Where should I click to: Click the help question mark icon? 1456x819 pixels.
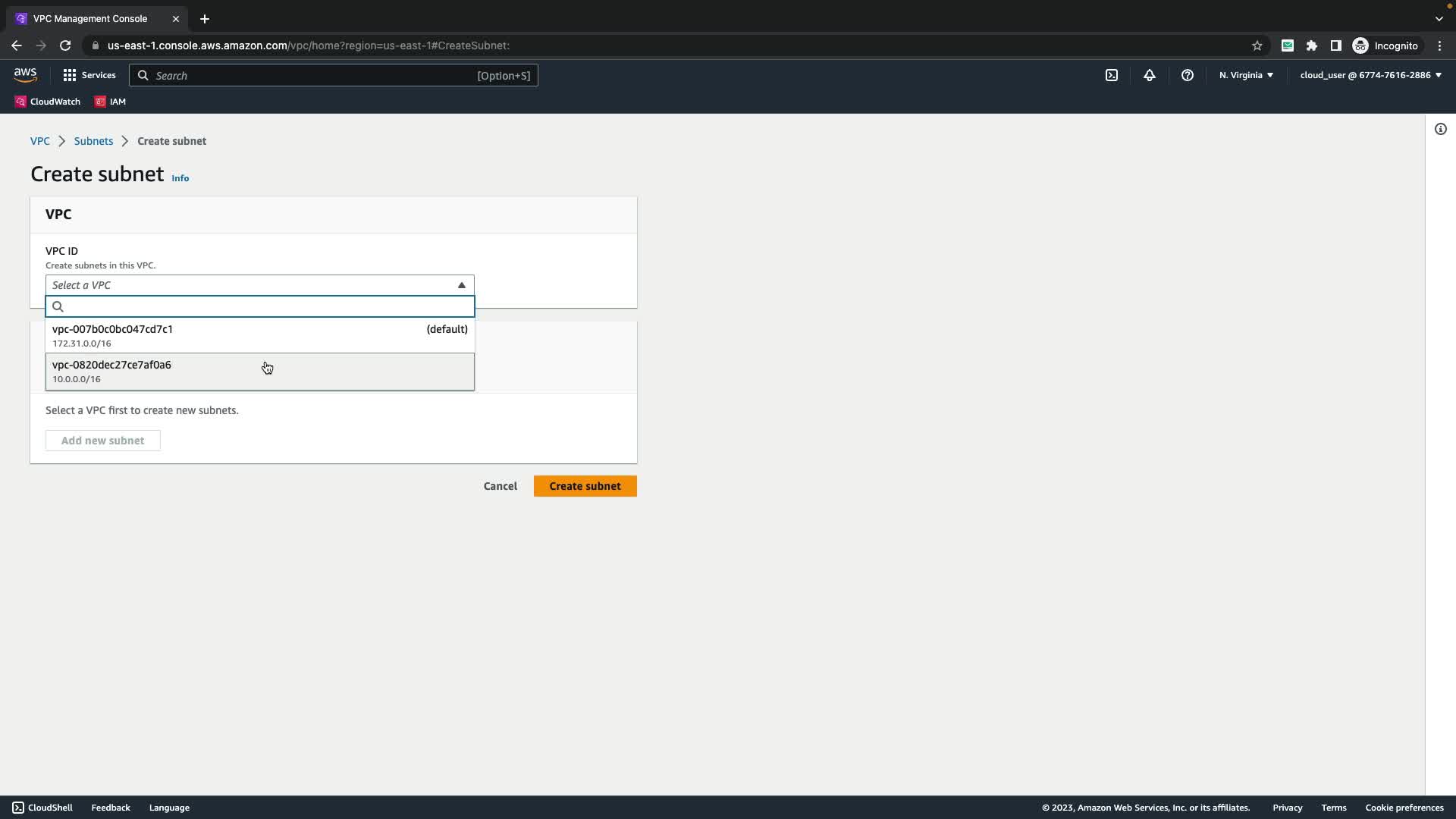pos(1188,75)
